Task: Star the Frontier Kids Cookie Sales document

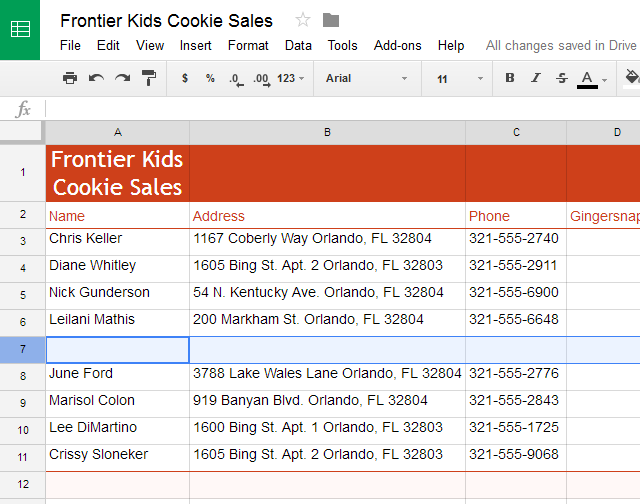Action: [x=303, y=20]
